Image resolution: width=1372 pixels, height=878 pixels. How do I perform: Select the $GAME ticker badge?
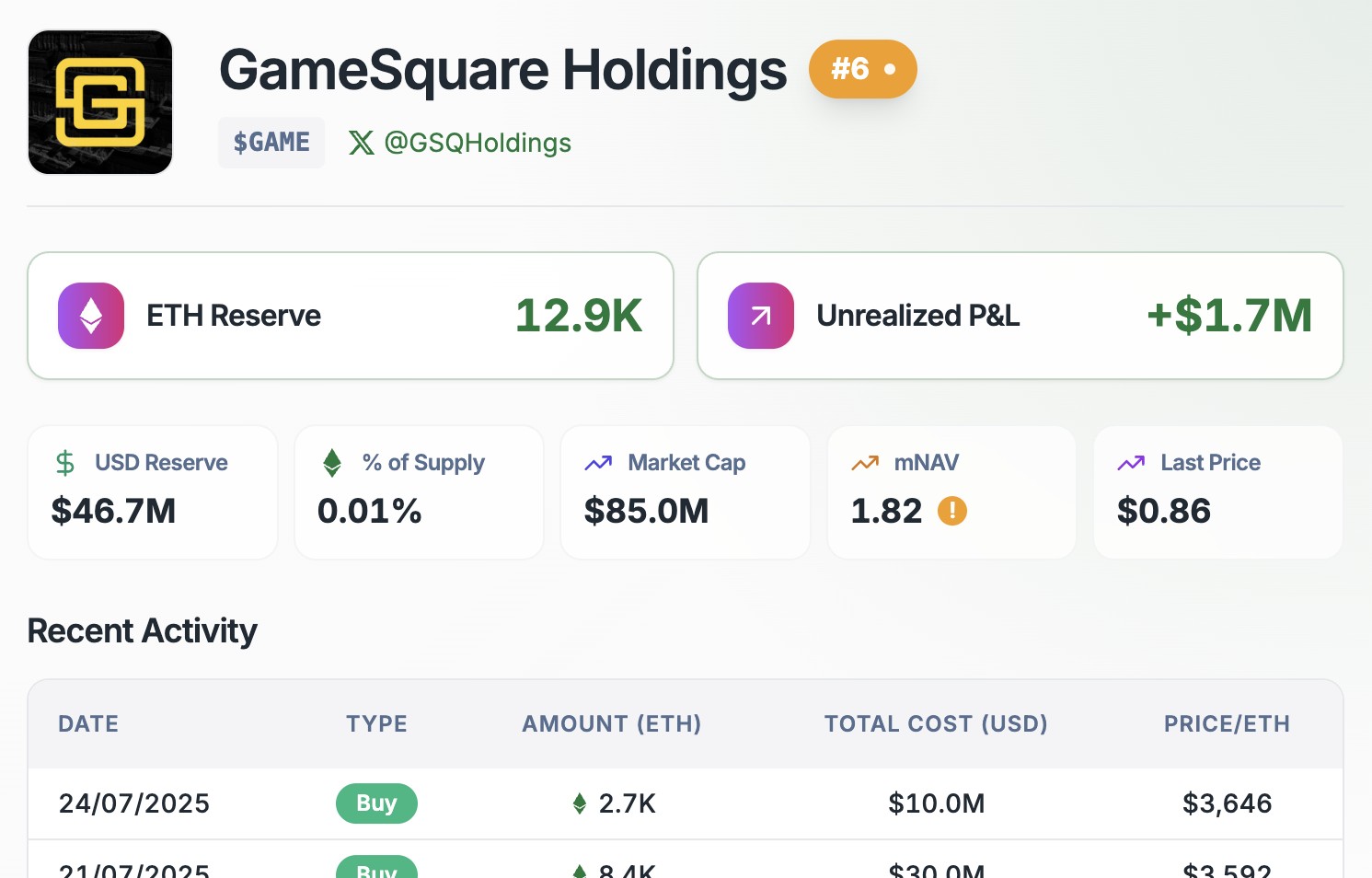pos(271,143)
